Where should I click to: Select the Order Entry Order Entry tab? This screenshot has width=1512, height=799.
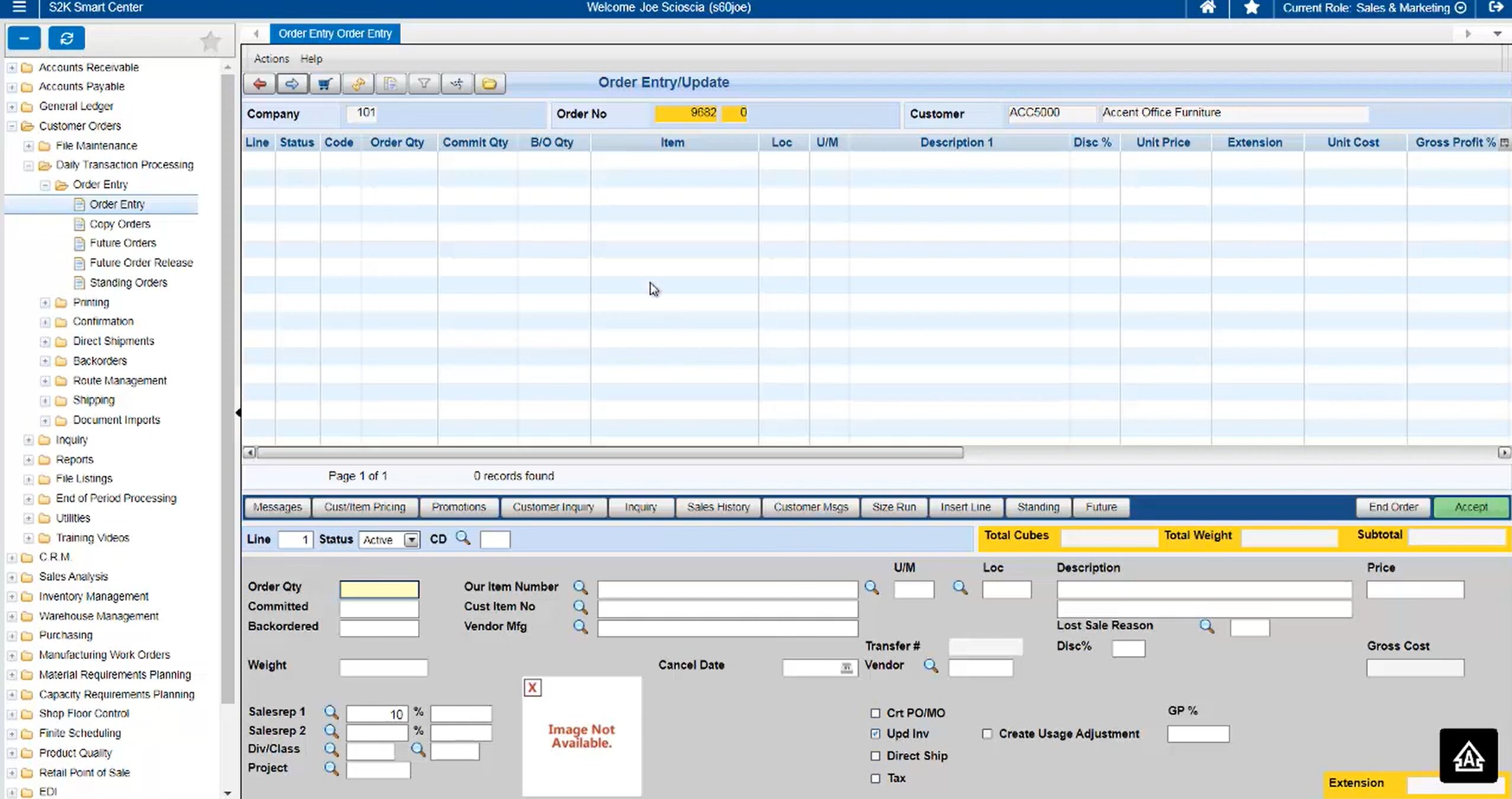pos(335,34)
